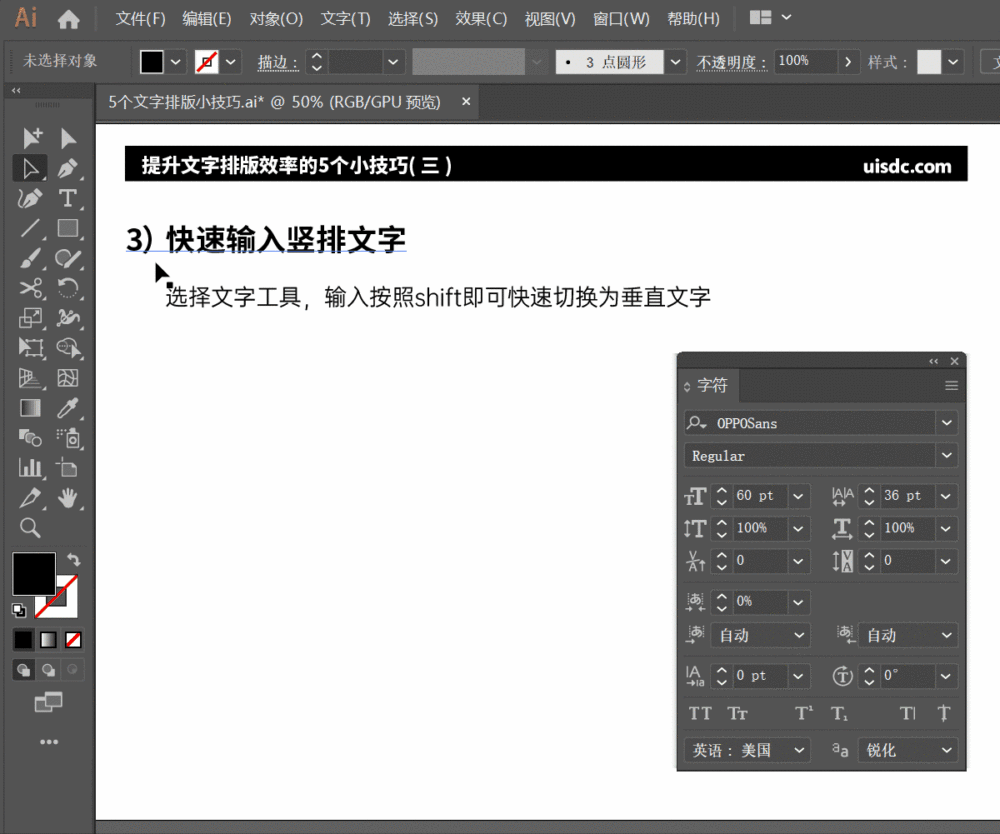Screen dimensions: 1000x834
Task: Expand the Regular font style dropdown
Action: click(946, 455)
